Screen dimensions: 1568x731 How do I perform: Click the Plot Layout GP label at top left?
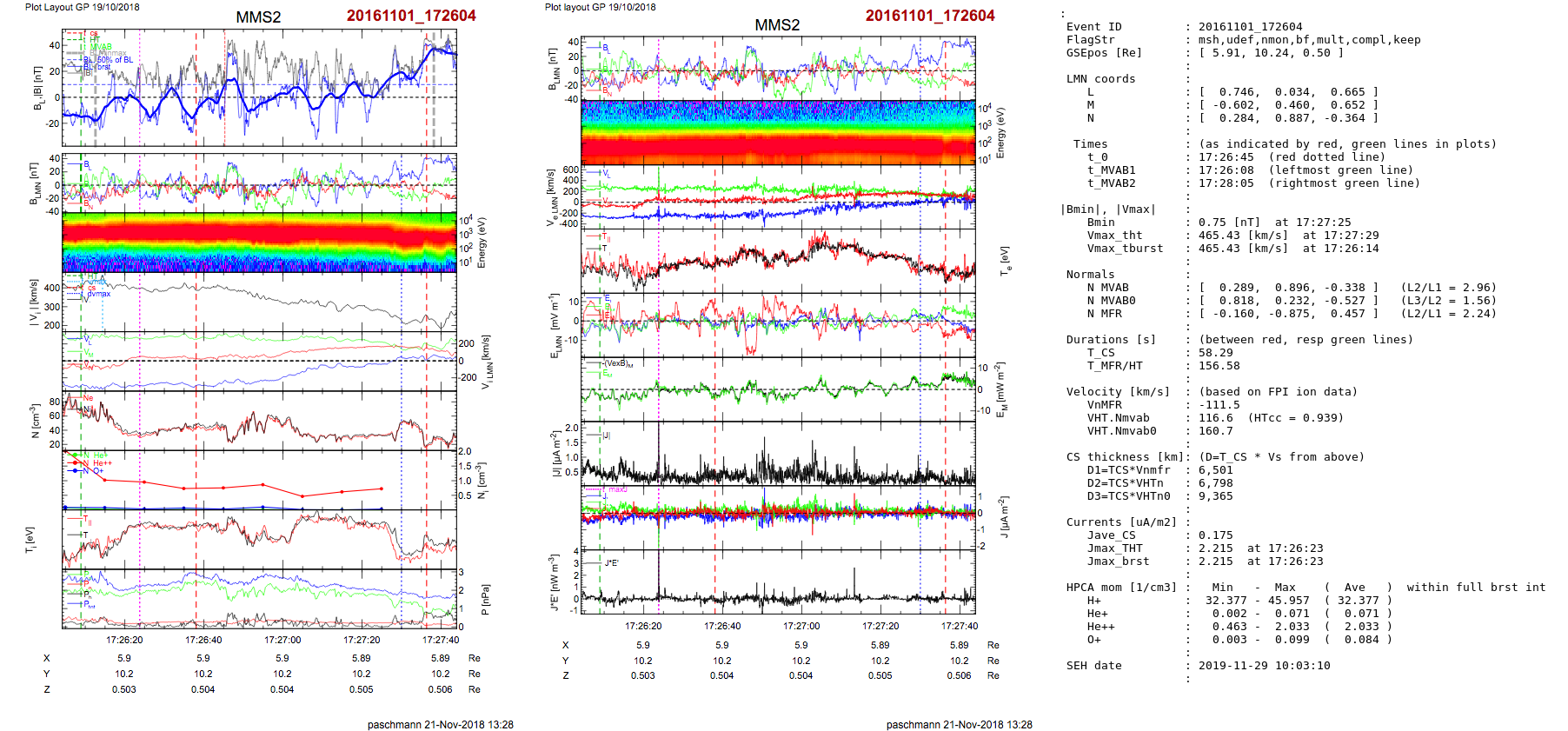82,7
